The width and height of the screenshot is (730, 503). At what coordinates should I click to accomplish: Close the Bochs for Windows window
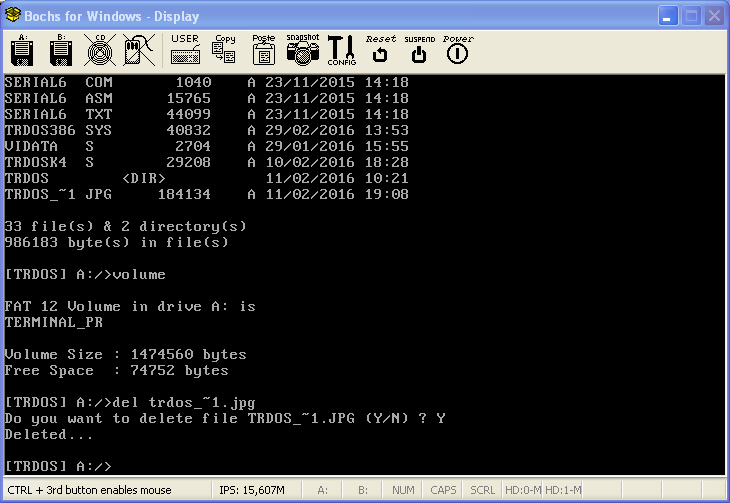714,16
